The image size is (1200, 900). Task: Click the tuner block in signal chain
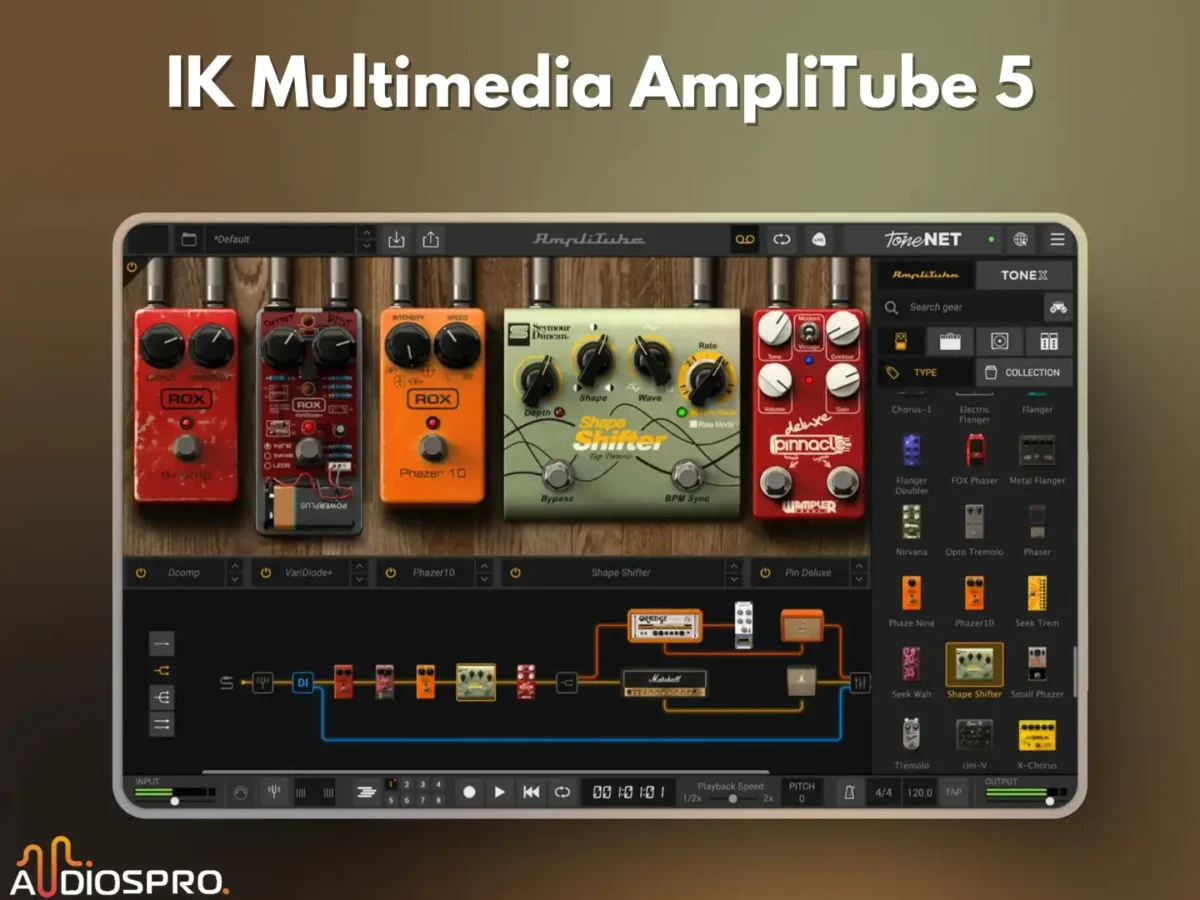(263, 683)
